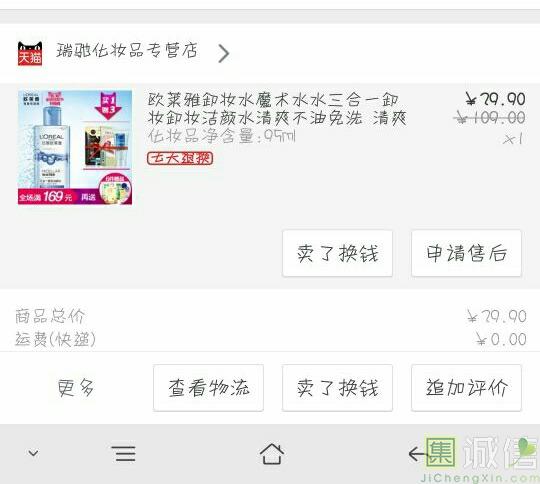Collapse the navigation bar with down chevron

tap(33, 453)
